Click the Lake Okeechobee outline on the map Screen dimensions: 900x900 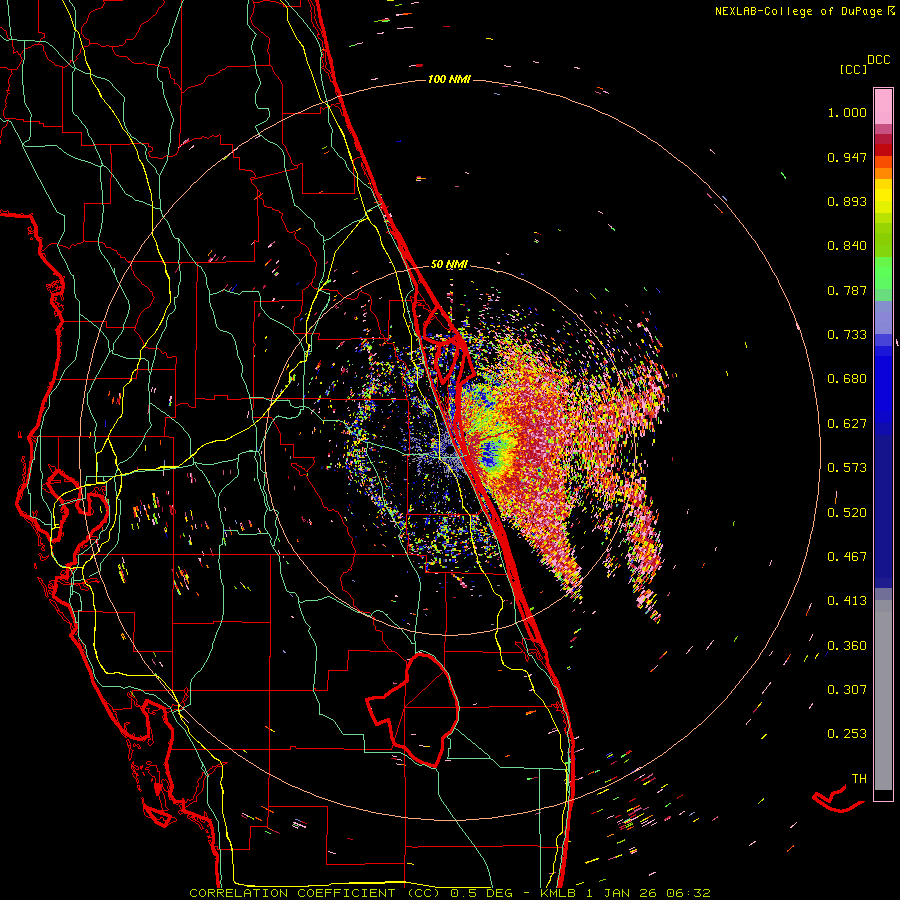[413, 709]
